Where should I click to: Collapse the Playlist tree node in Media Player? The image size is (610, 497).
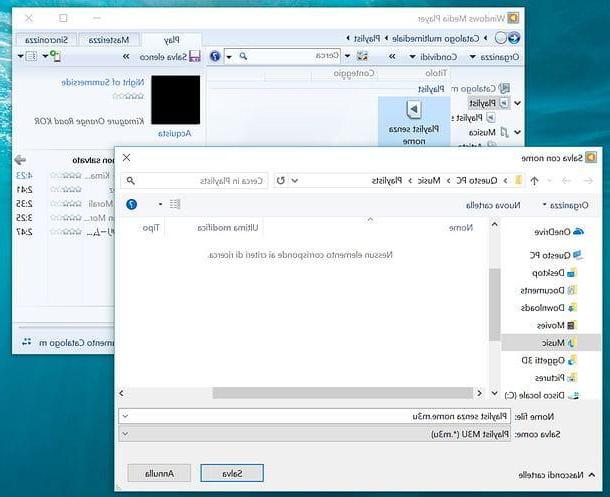tap(517, 103)
